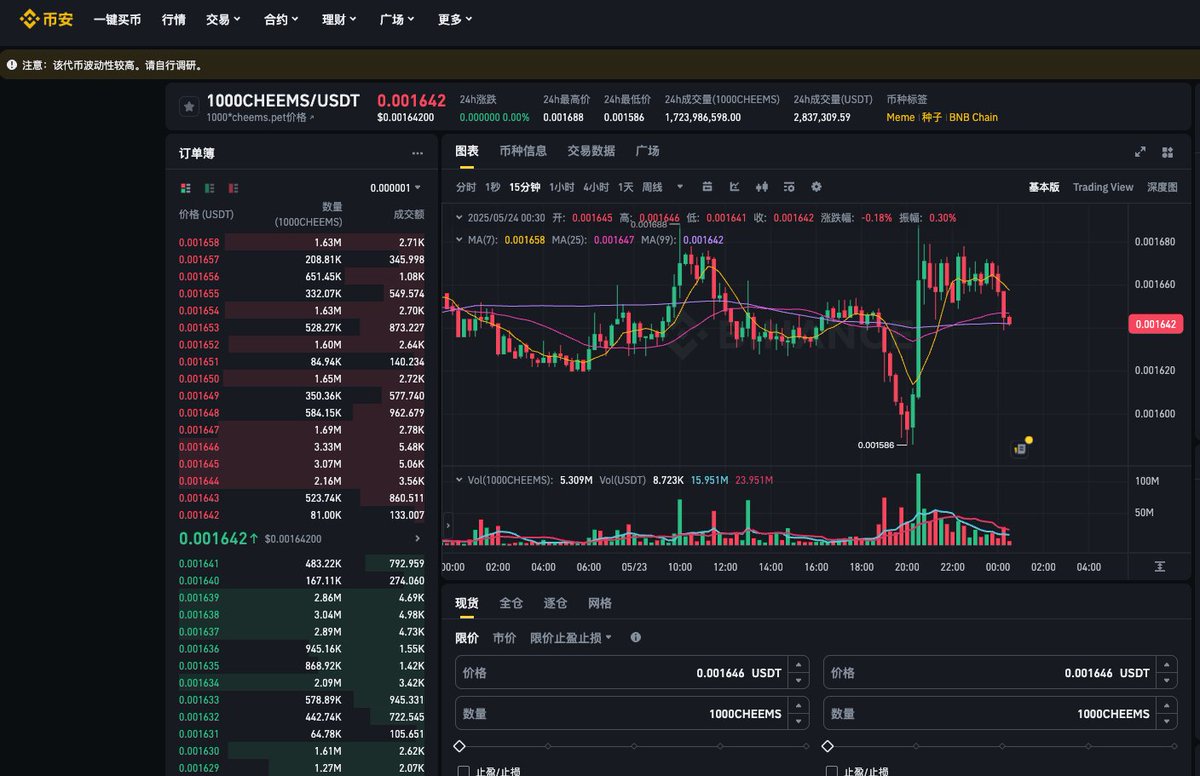Open the 合约 dropdown menu

(281, 19)
